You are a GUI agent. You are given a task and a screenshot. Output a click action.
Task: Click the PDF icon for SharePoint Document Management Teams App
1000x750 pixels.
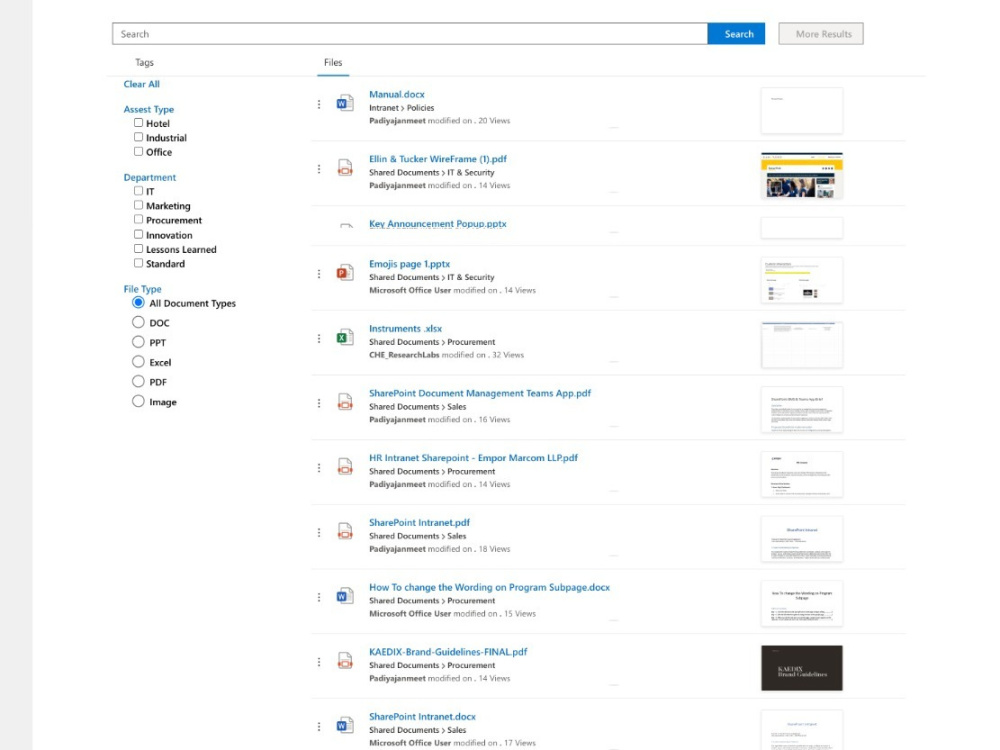click(345, 402)
